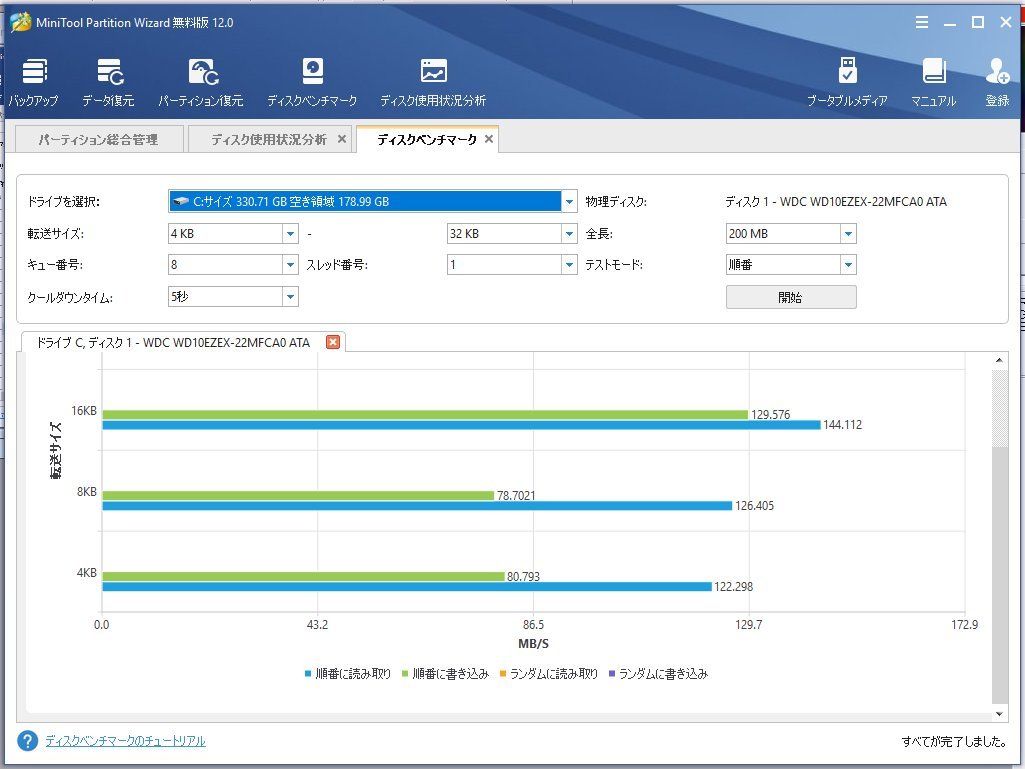Screen dimensions: 1025x769
Task: Click chart scrollbar down arrow
Action: point(1000,714)
